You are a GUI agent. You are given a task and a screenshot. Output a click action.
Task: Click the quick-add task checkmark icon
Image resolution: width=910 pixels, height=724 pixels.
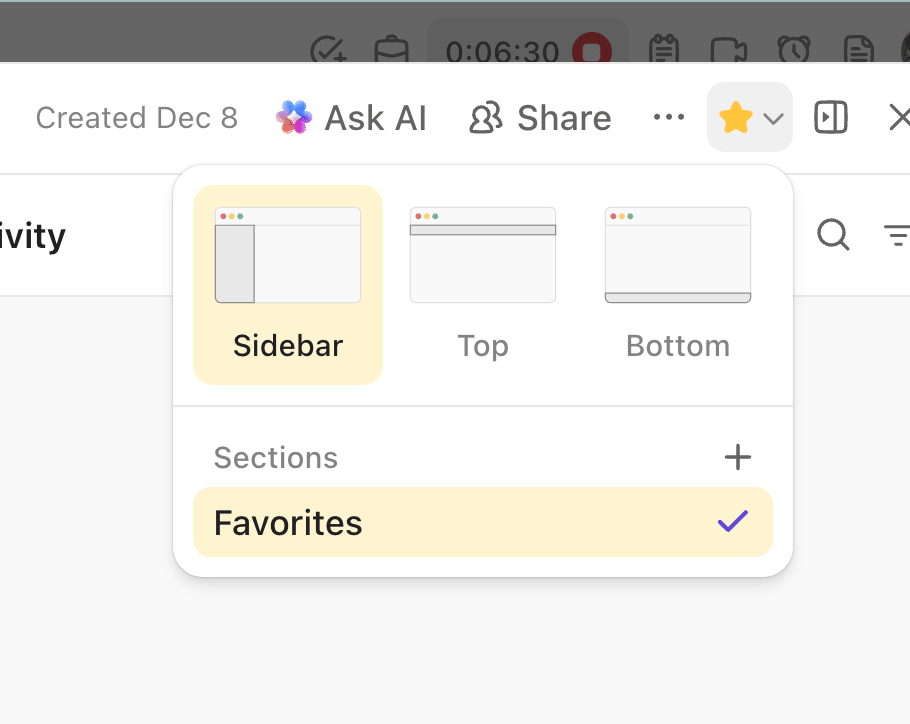coord(327,50)
